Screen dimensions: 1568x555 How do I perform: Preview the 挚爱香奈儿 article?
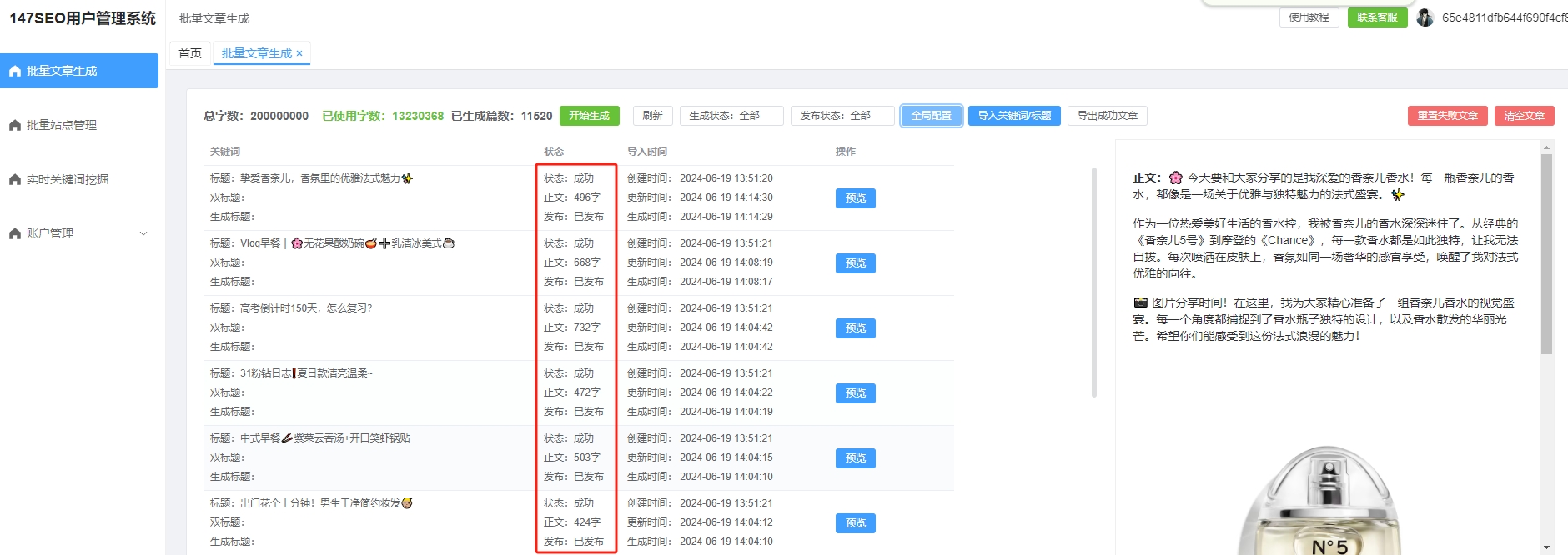[x=856, y=198]
